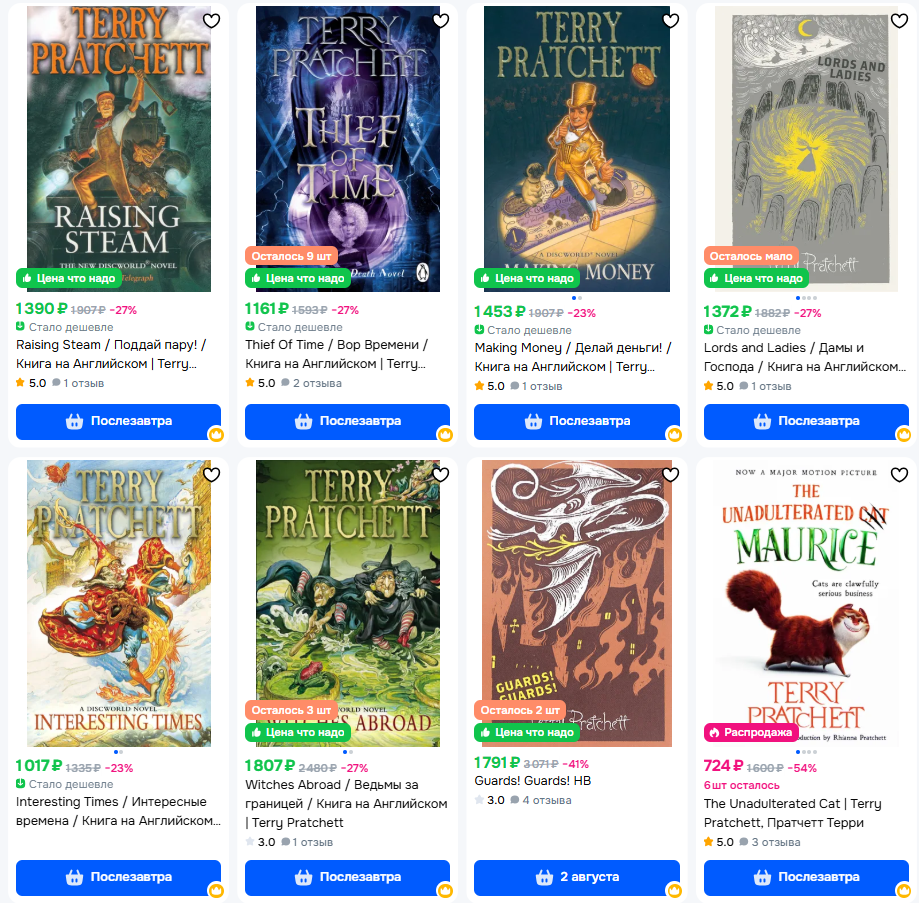Image resolution: width=919 pixels, height=903 pixels.
Task: Click Распродажа badge on The Unadulterated Cat
Action: 750,732
